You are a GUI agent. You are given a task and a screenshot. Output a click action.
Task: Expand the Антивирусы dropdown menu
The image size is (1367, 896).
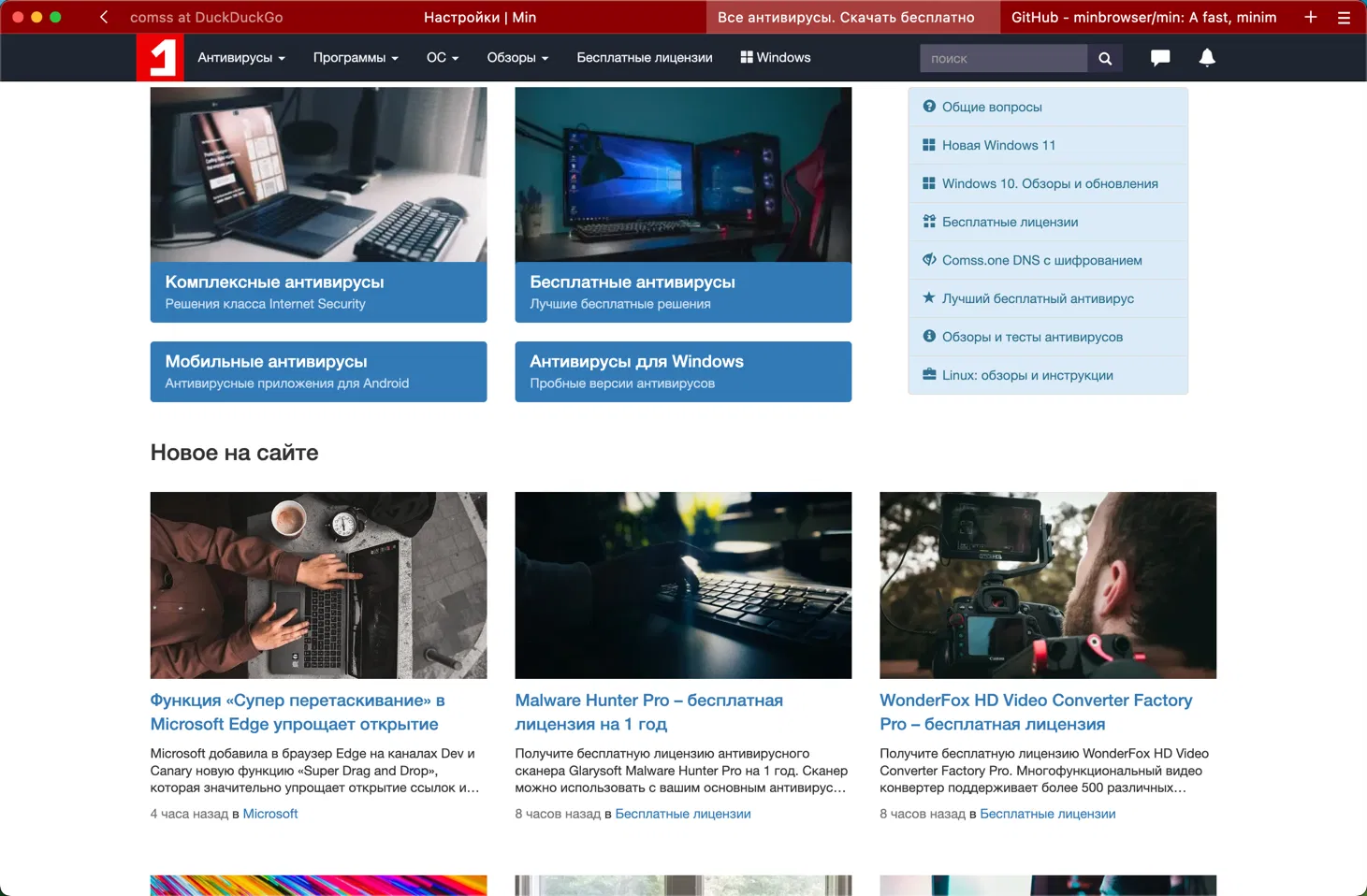(x=241, y=58)
